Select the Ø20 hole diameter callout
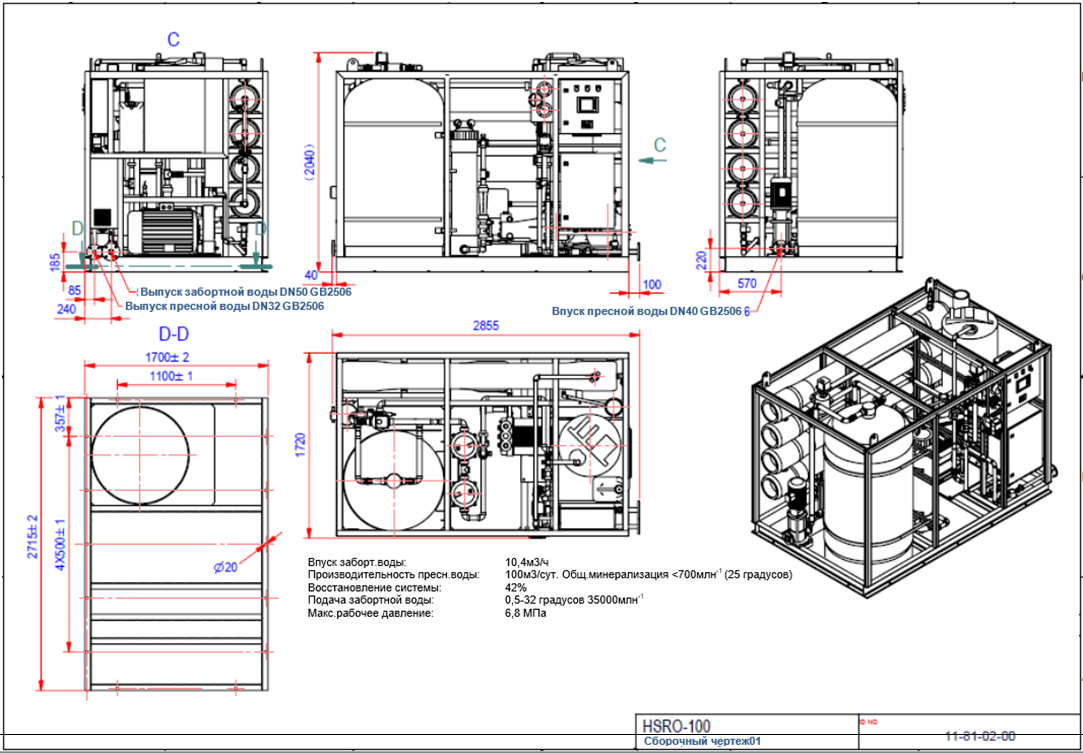This screenshot has height=753, width=1083. 225,568
